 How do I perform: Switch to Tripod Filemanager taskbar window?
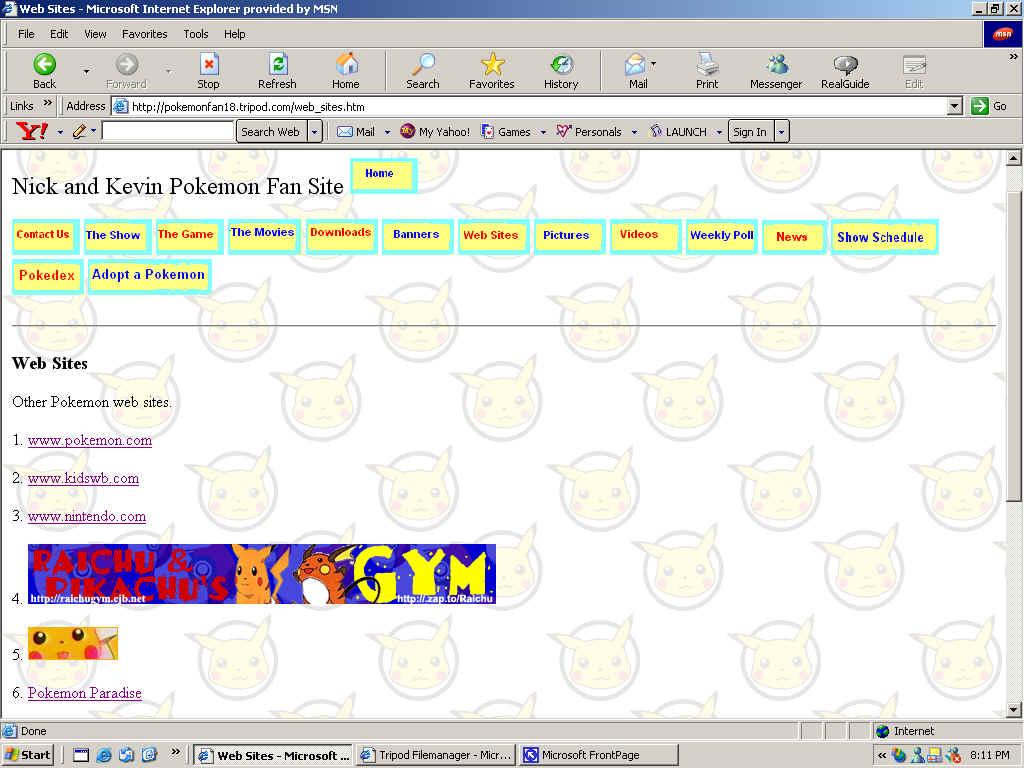click(x=436, y=756)
